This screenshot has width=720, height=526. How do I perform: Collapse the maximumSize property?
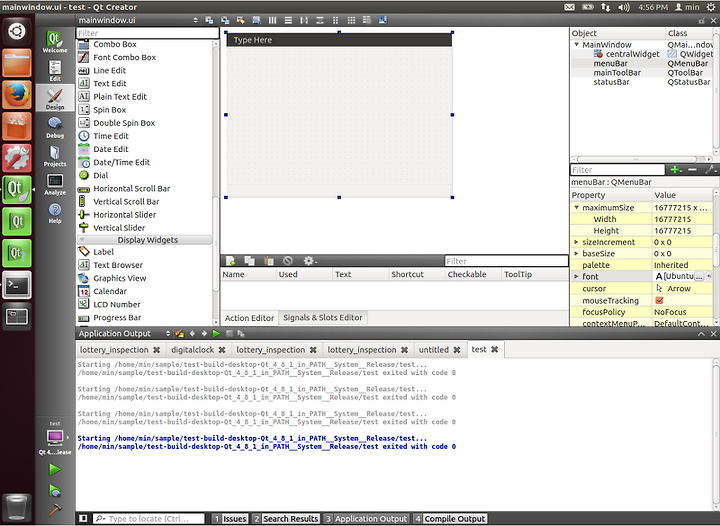(x=576, y=207)
